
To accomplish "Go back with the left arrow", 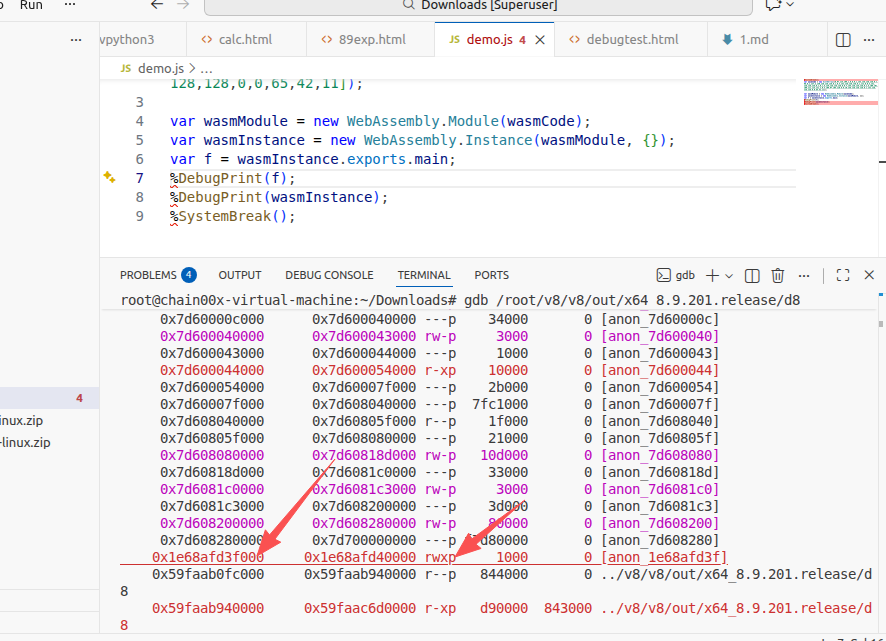I will click(157, 5).
